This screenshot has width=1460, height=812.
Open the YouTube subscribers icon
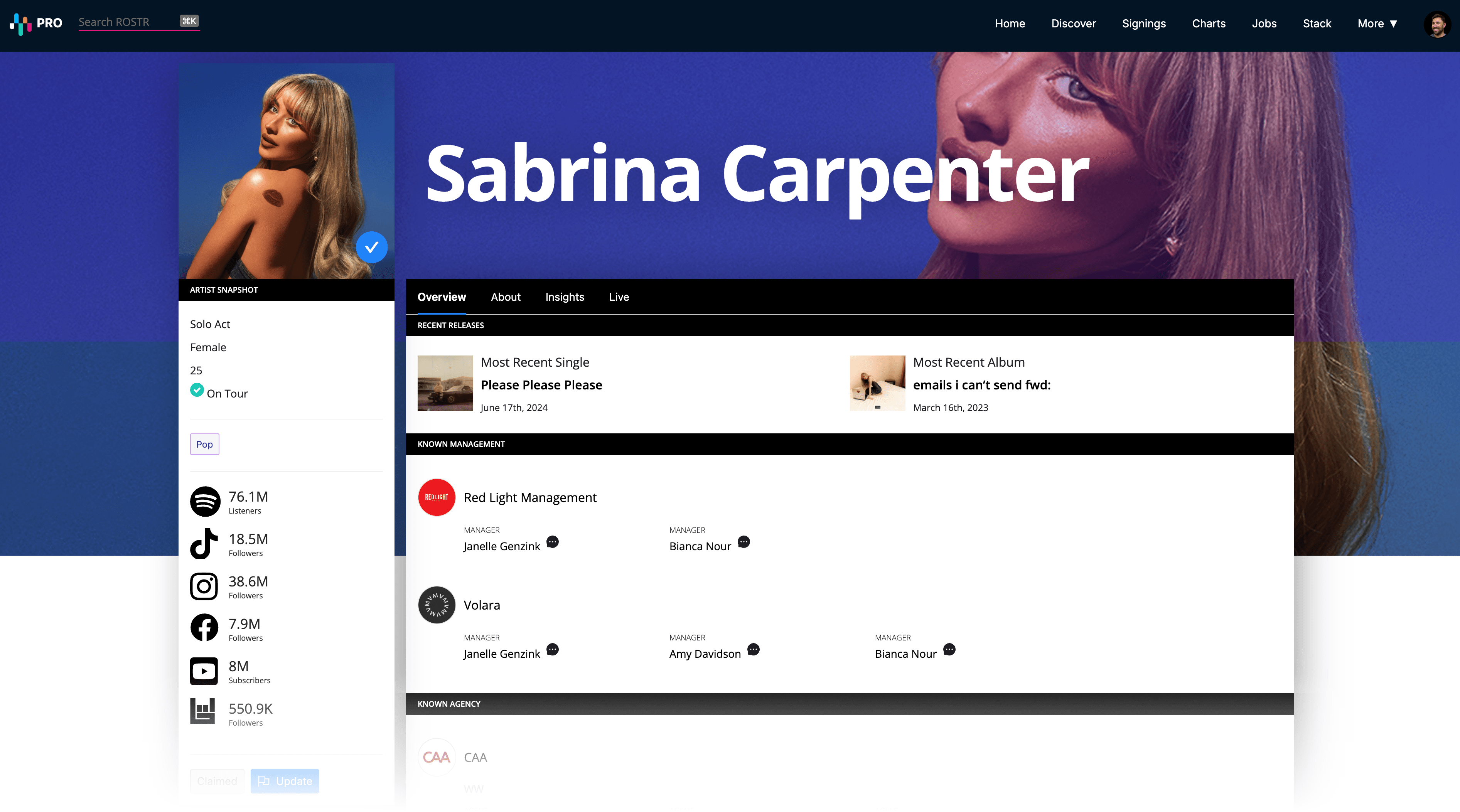pyautogui.click(x=204, y=671)
